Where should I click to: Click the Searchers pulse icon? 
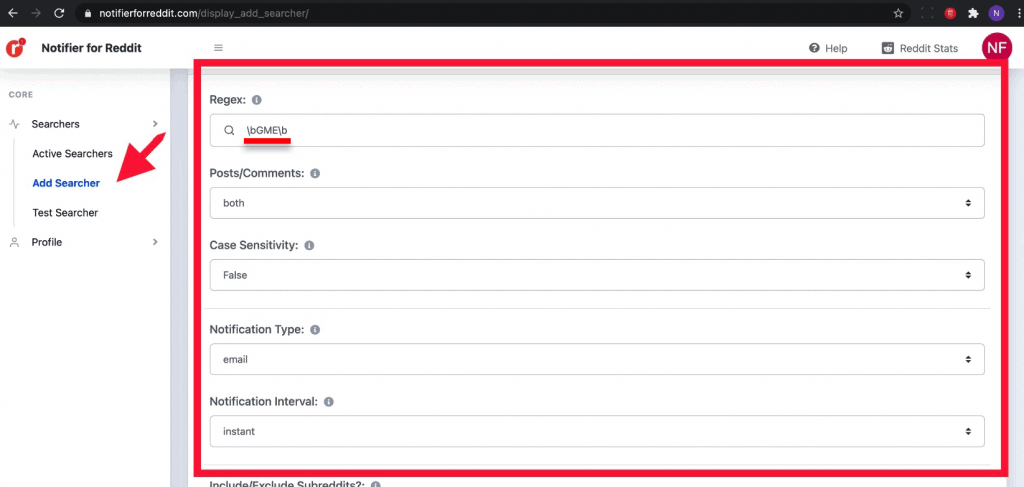pyautogui.click(x=14, y=124)
